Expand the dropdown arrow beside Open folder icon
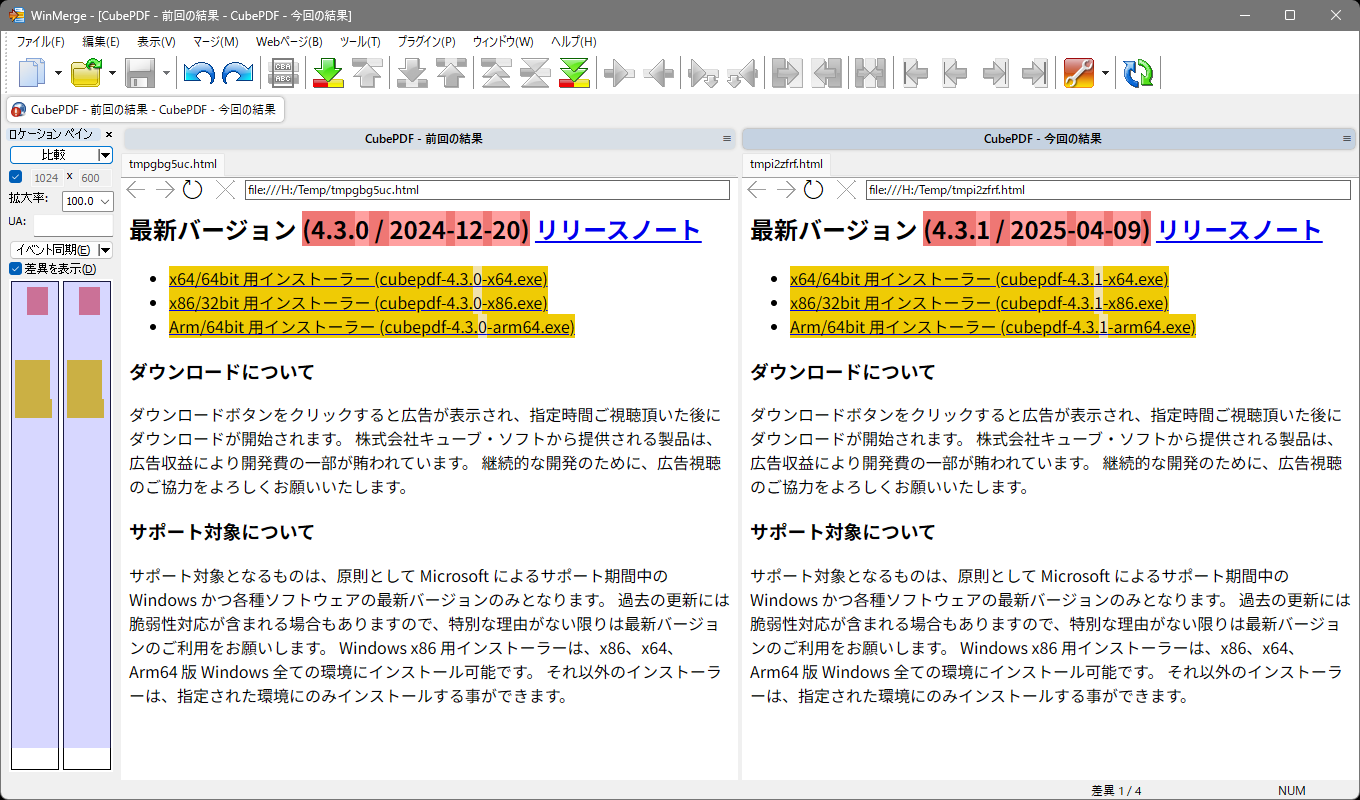The image size is (1360, 800). click(112, 73)
